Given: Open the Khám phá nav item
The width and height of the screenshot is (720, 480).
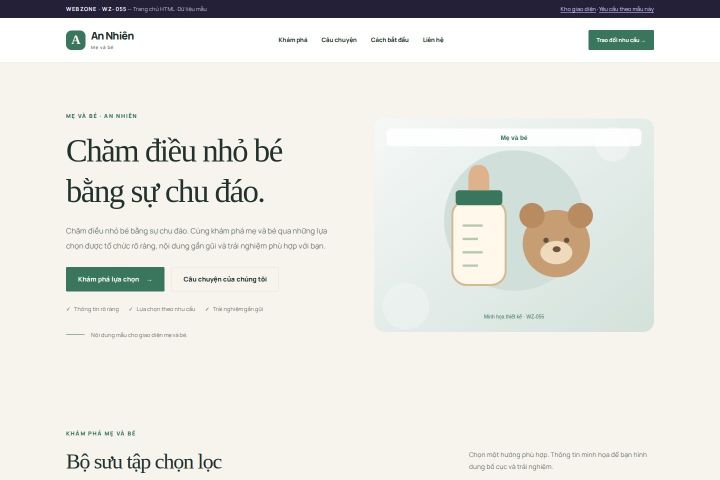Looking at the screenshot, I should [x=293, y=40].
